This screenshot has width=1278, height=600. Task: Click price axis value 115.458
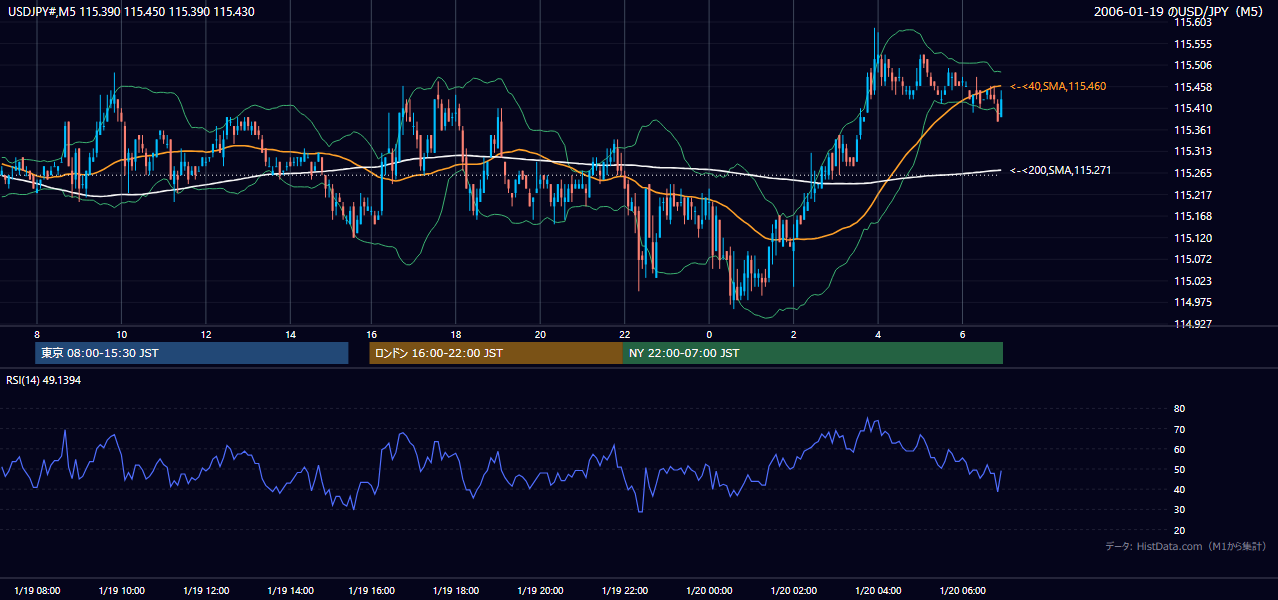[1193, 87]
